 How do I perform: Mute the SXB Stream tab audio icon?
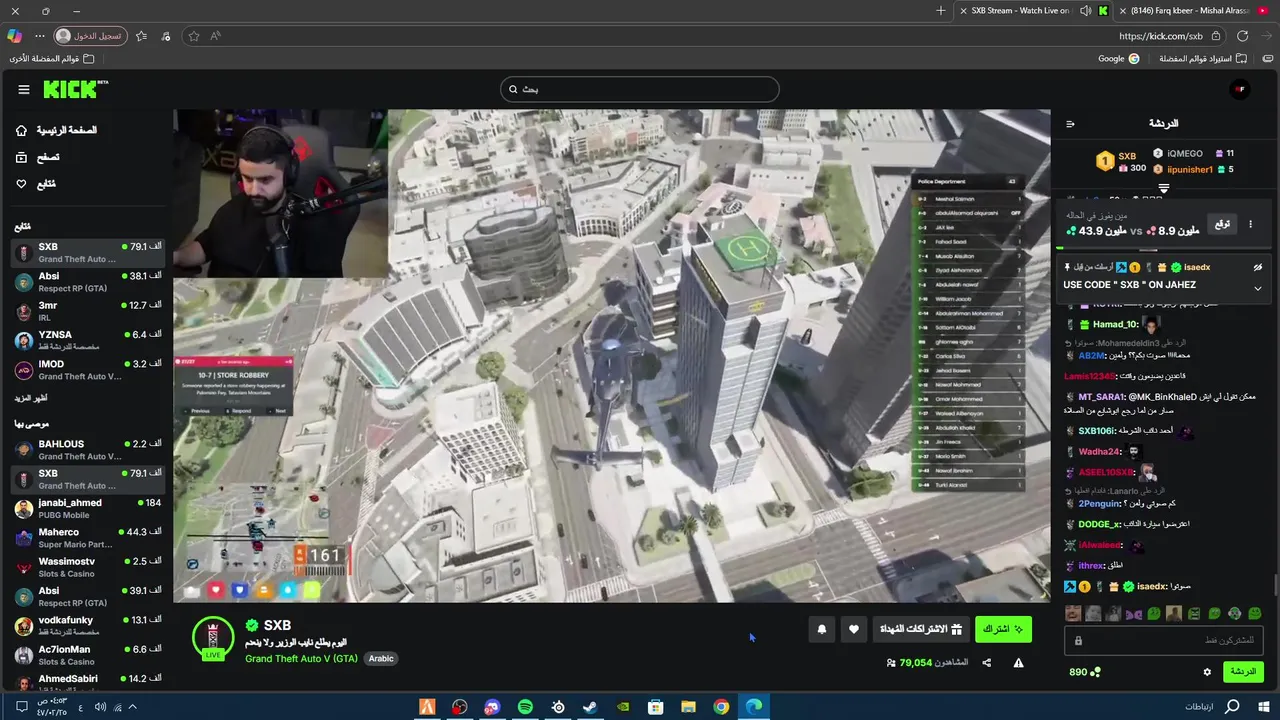tap(1086, 11)
